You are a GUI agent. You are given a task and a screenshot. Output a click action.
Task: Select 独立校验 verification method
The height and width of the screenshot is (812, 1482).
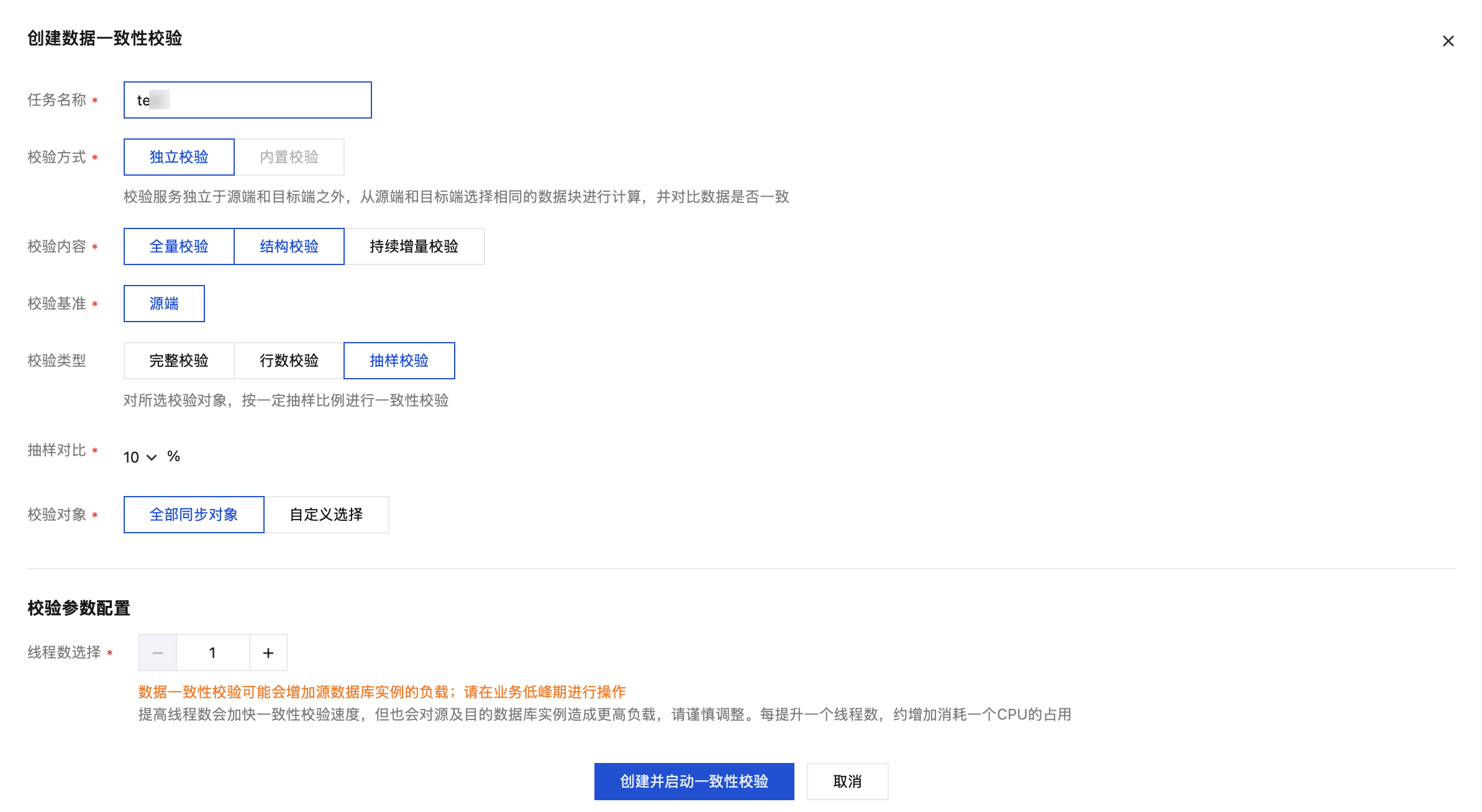click(x=179, y=157)
